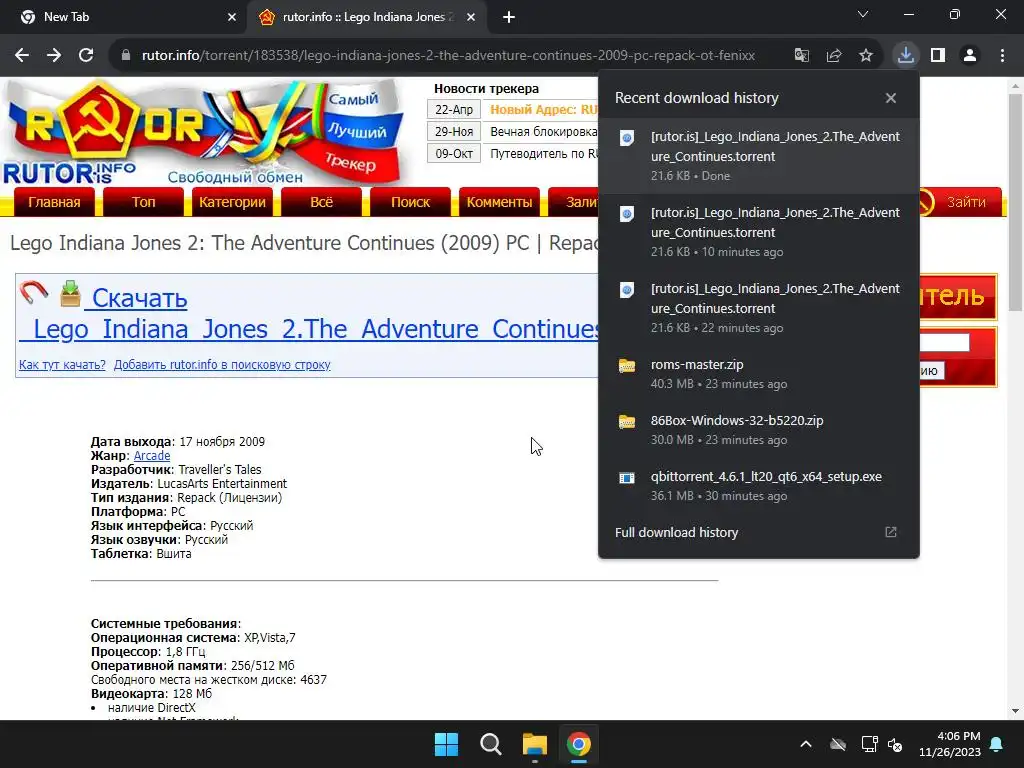Open 86Box-Windows-32-b5220.zip download
This screenshot has width=1024, height=768.
pyautogui.click(x=759, y=430)
